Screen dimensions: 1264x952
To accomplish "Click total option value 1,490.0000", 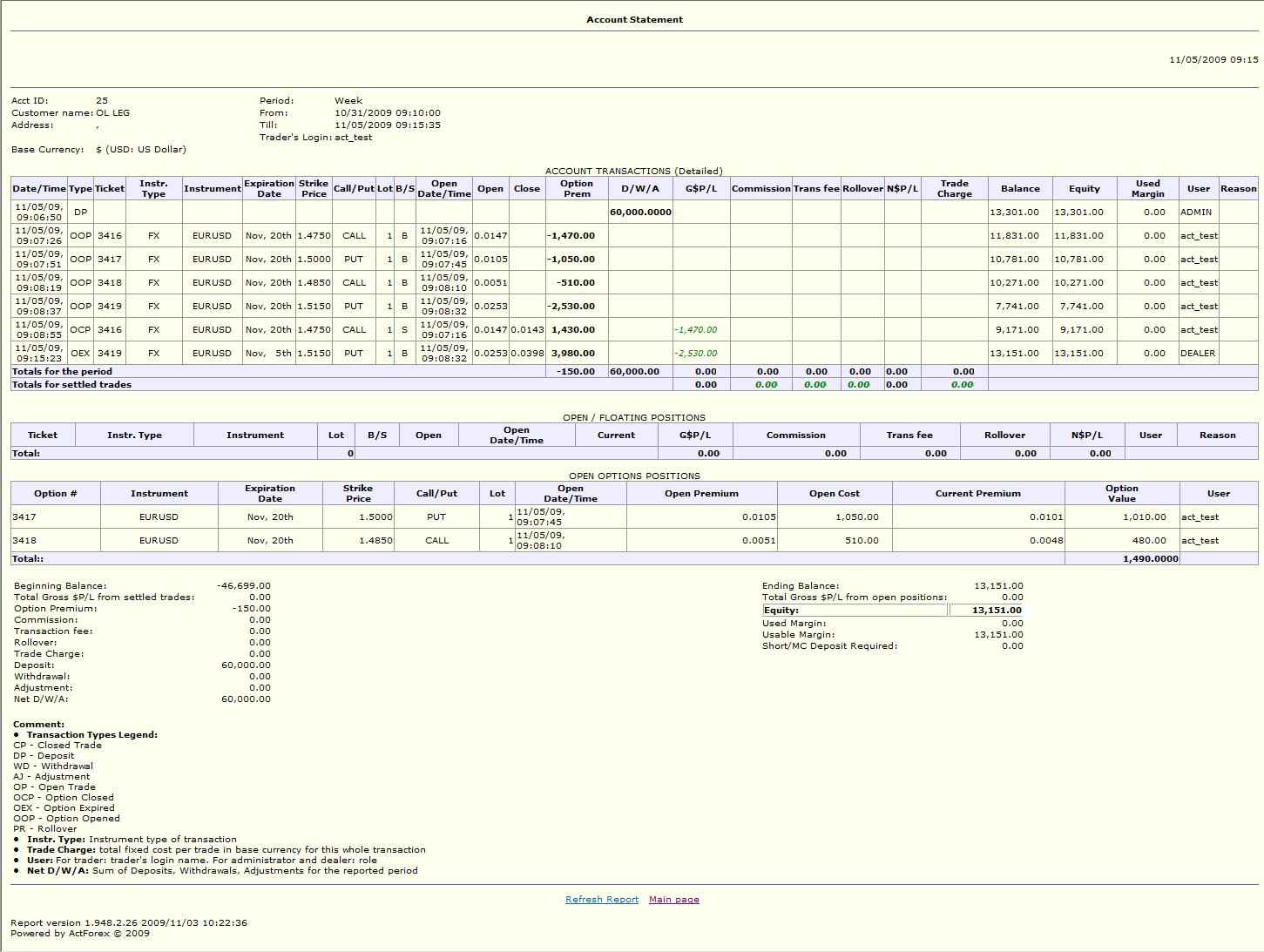I will pos(1151,559).
